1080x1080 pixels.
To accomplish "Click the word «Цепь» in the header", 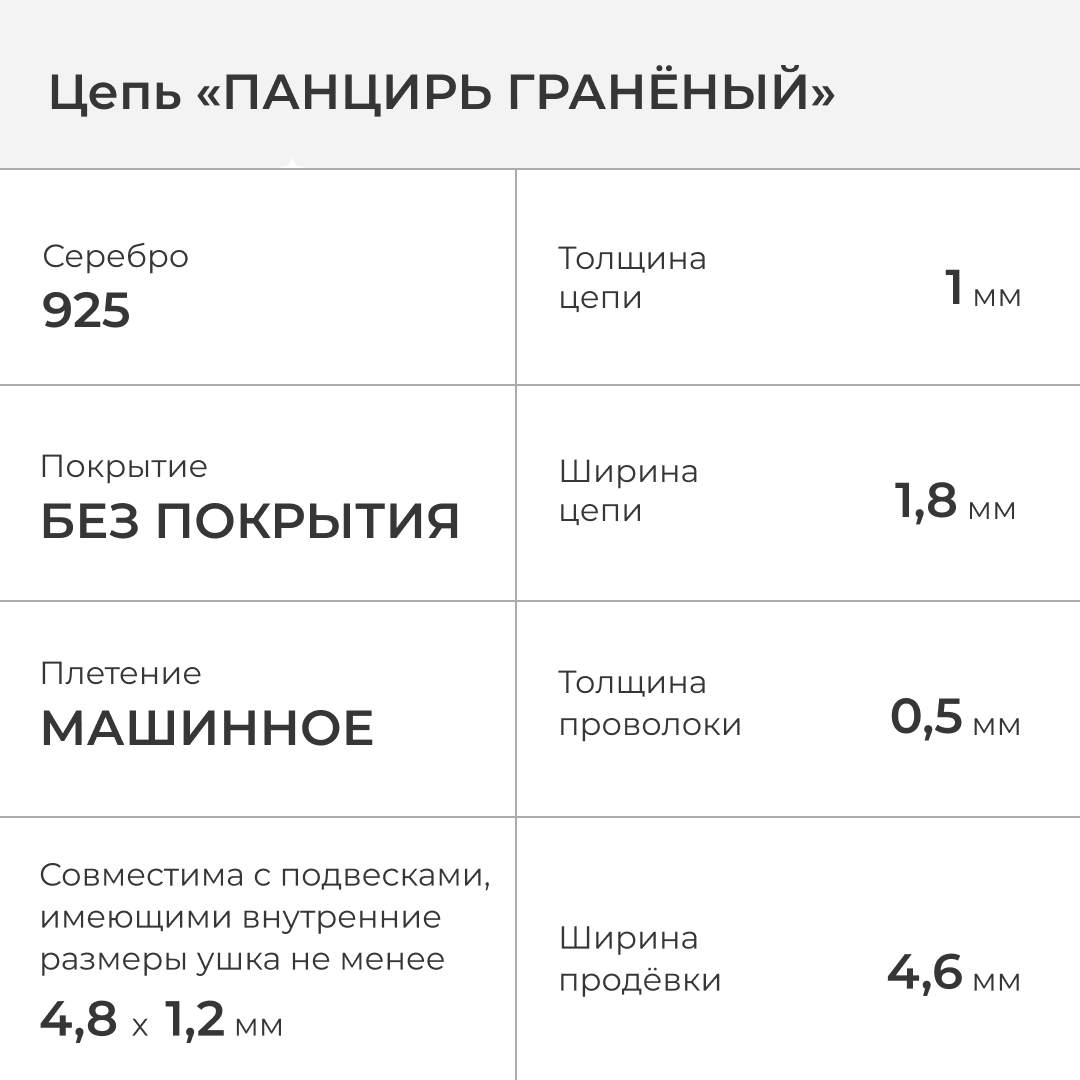I will 114,95.
